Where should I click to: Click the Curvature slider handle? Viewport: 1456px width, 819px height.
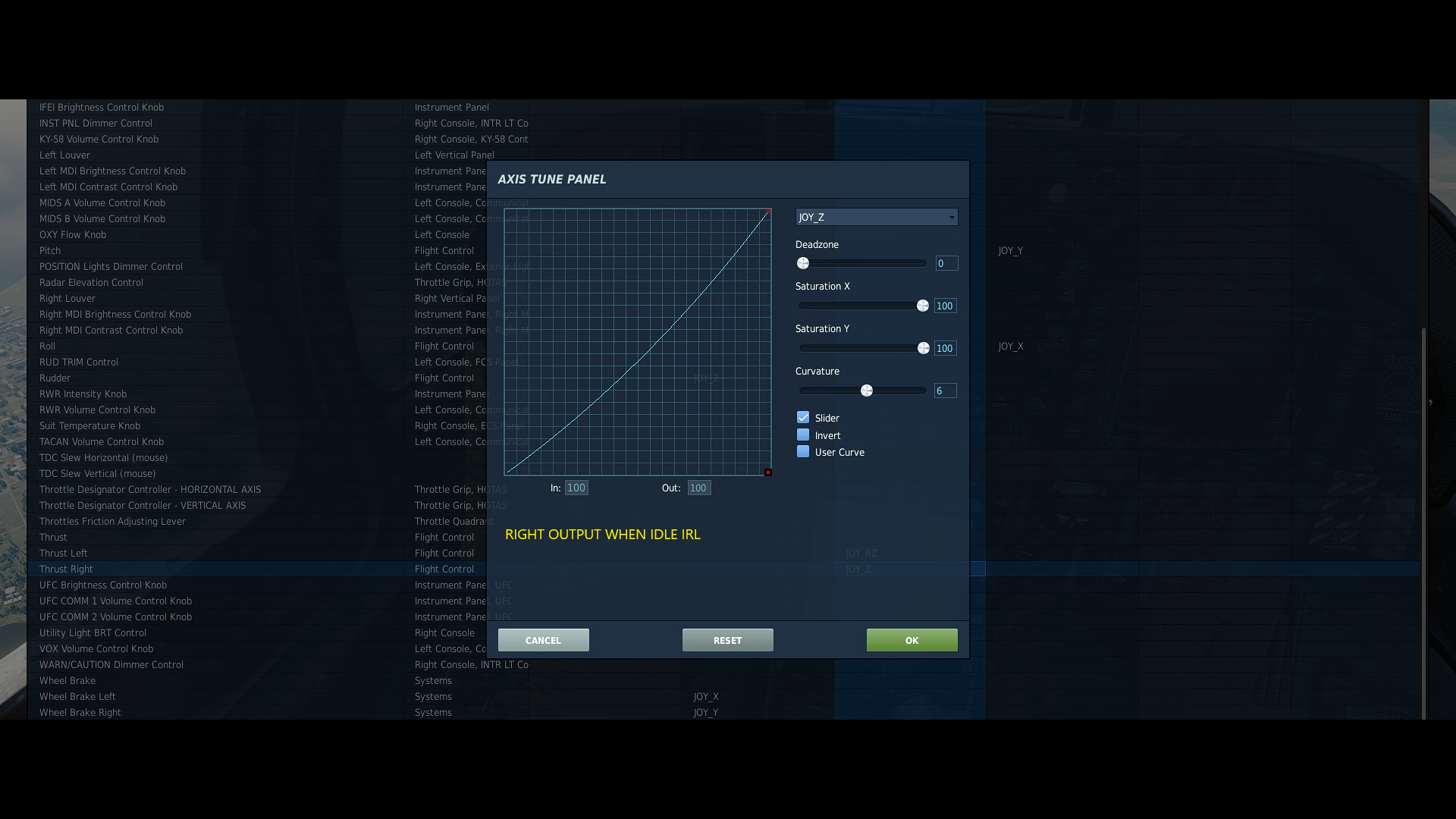pos(867,391)
